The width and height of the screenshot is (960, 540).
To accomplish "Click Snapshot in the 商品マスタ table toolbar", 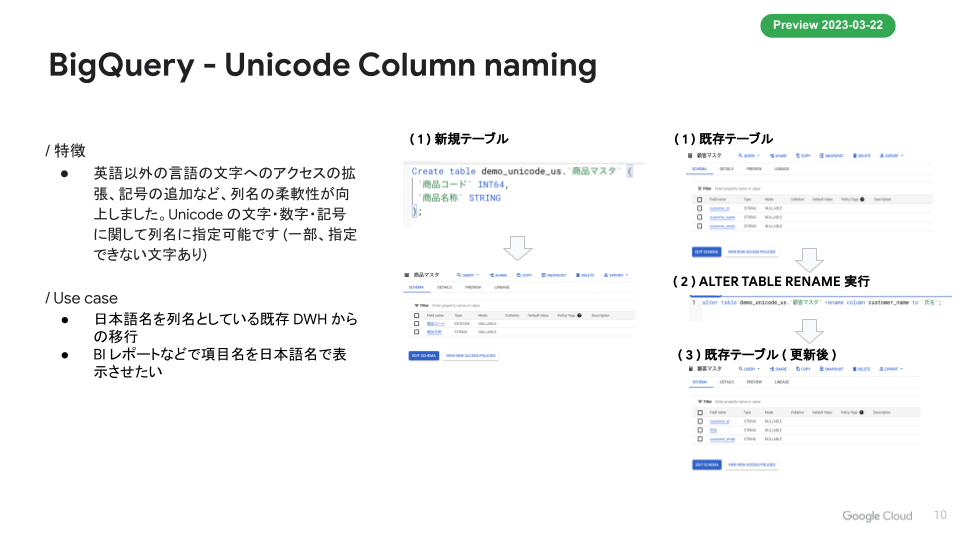I will [554, 276].
